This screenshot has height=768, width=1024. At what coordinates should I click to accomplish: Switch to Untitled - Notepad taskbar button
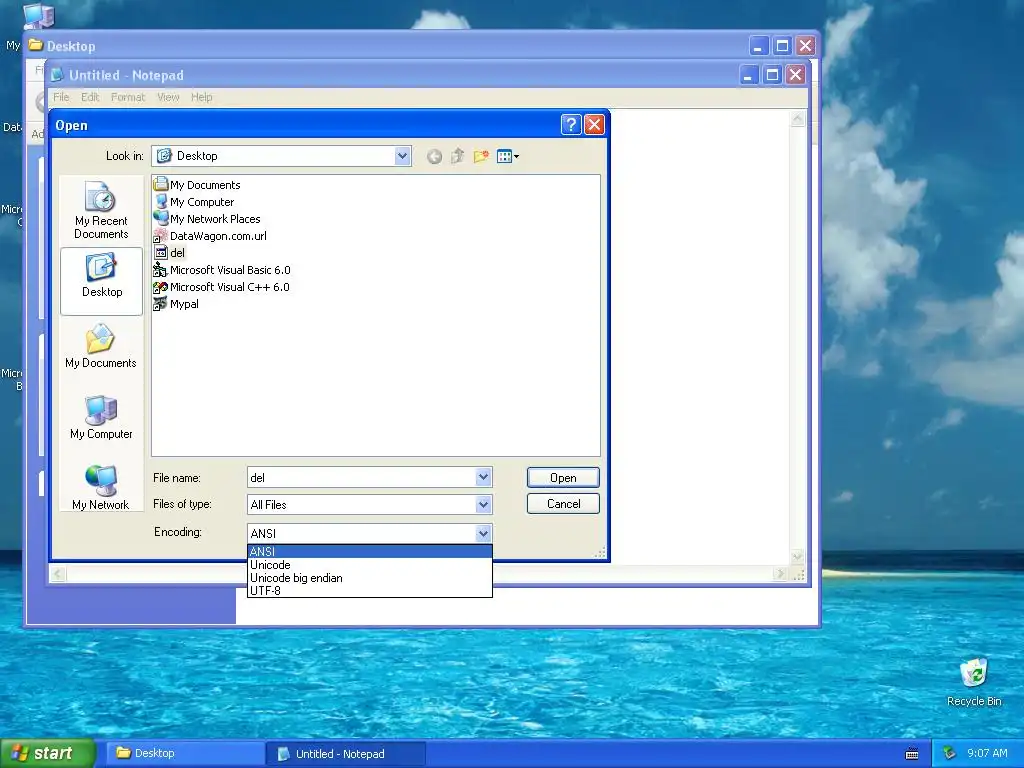point(346,754)
